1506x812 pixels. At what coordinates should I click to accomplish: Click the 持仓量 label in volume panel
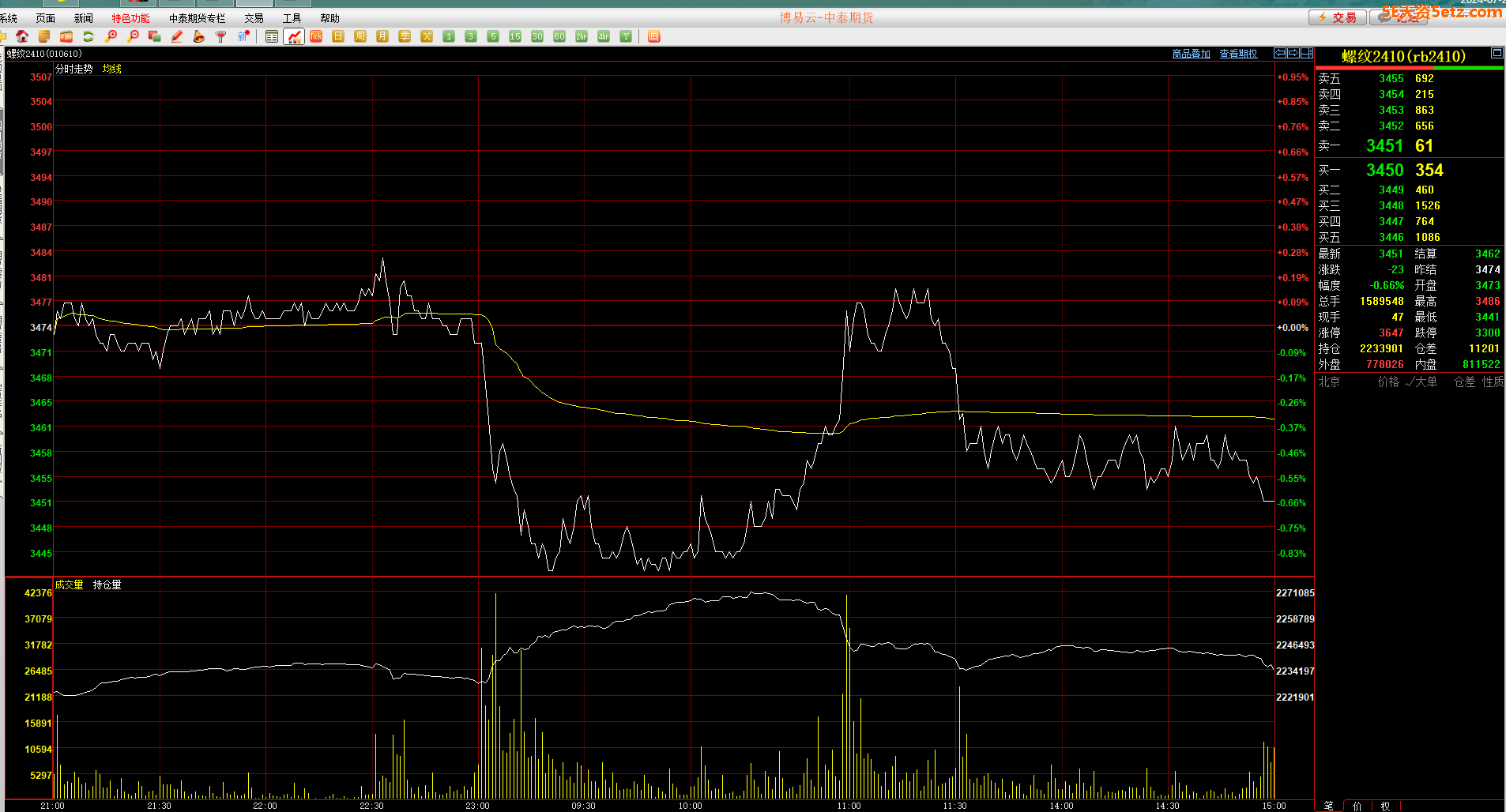tap(107, 585)
